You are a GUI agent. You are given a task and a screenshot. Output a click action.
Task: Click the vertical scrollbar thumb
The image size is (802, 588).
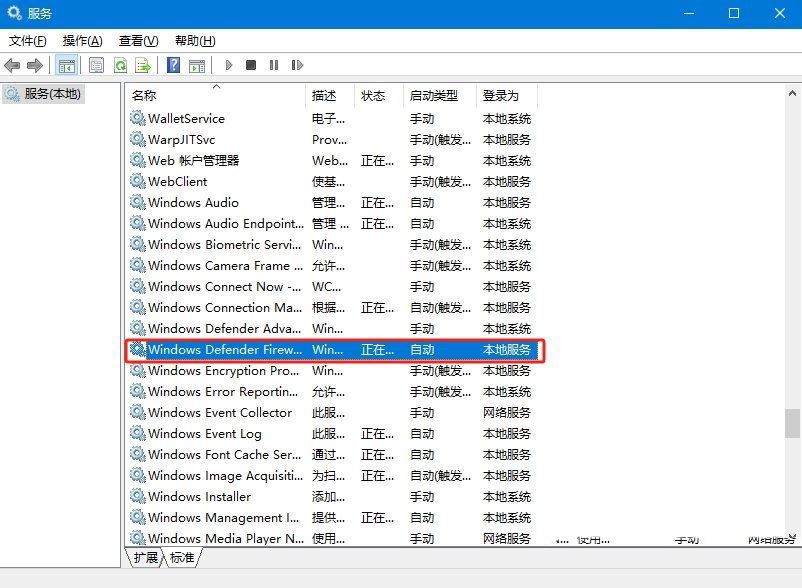[792, 423]
